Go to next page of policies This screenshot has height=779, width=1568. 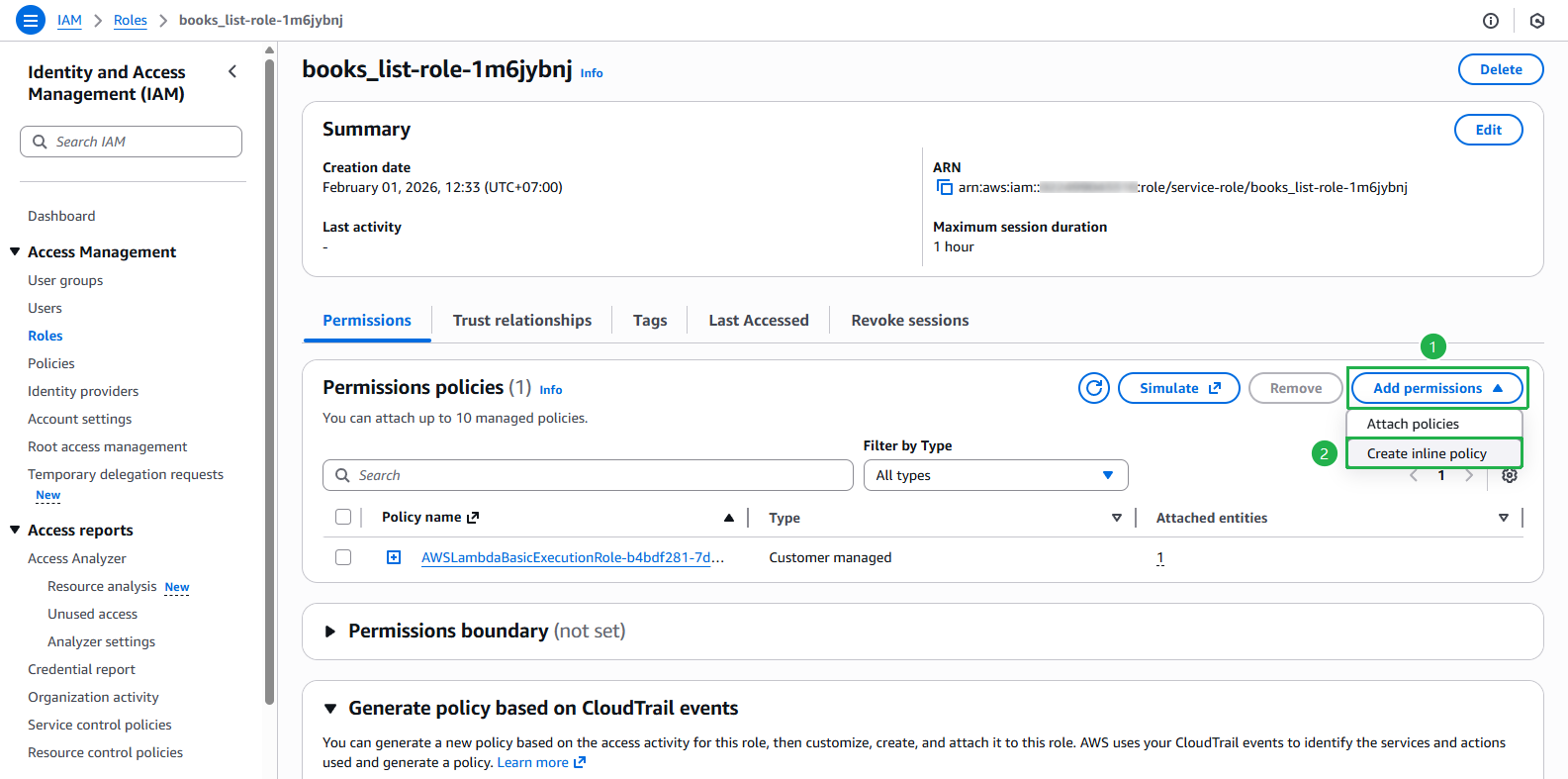(x=1469, y=475)
